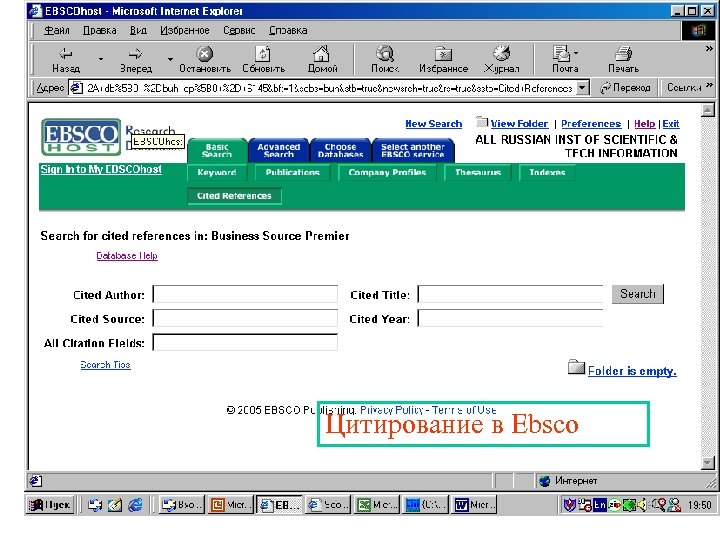Click Sign In to My EBSCOhost link

coord(101,169)
